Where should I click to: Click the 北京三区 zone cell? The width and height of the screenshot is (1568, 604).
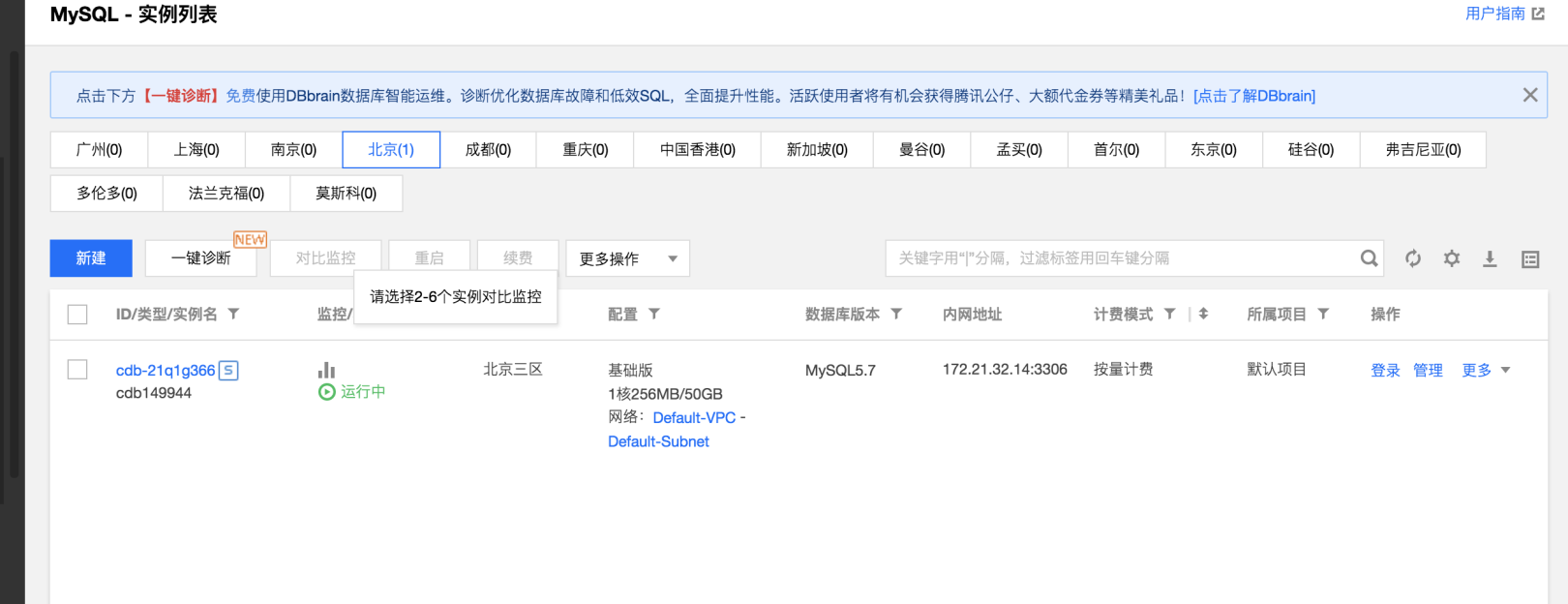click(x=513, y=369)
